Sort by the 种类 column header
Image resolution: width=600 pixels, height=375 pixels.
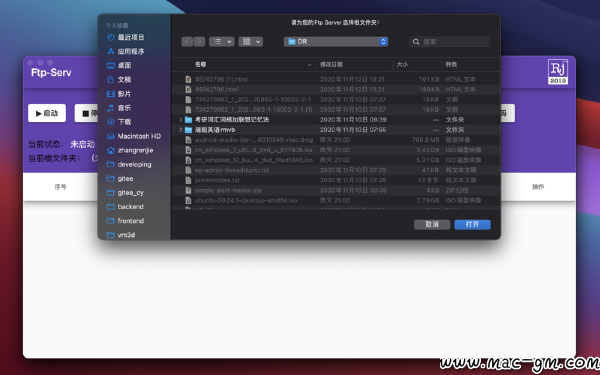[x=451, y=64]
